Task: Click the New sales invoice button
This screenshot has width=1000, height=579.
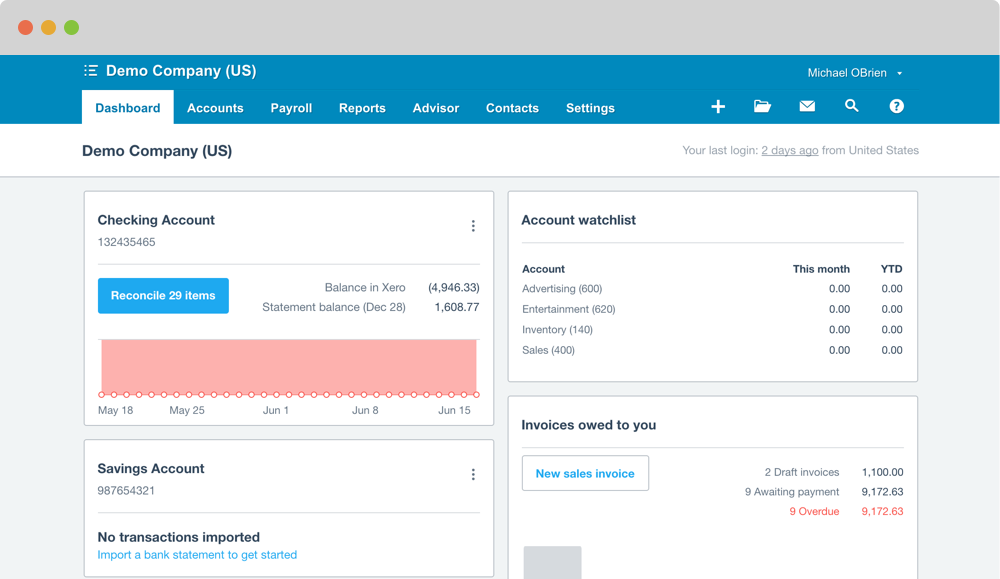Action: point(585,473)
